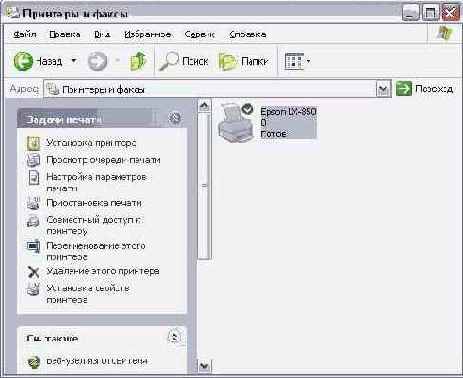This screenshot has height=378, width=463.
Task: Click the web site globe icon
Action: (x=33, y=362)
